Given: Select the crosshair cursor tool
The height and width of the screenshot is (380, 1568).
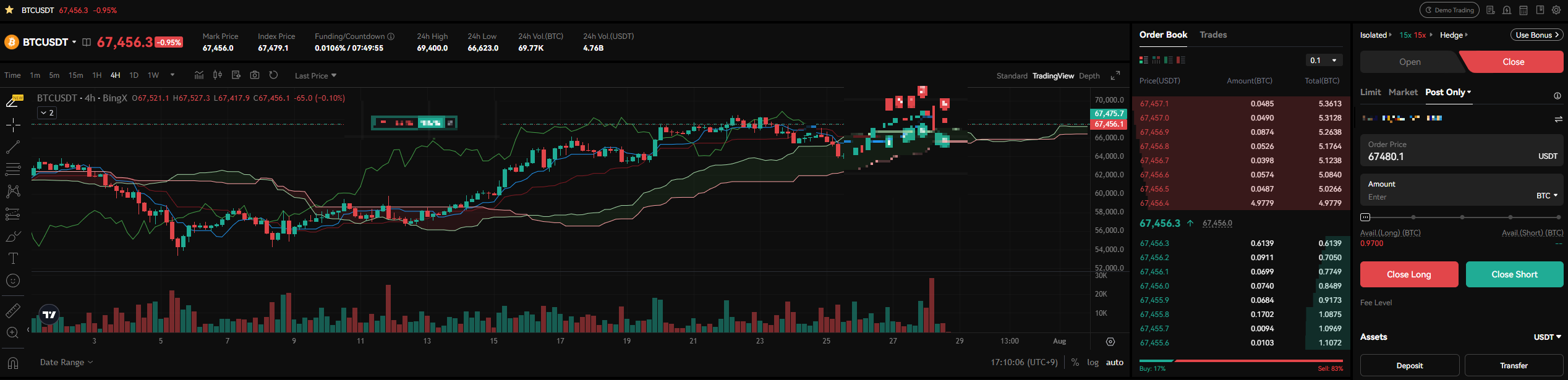Looking at the screenshot, I should 13,125.
